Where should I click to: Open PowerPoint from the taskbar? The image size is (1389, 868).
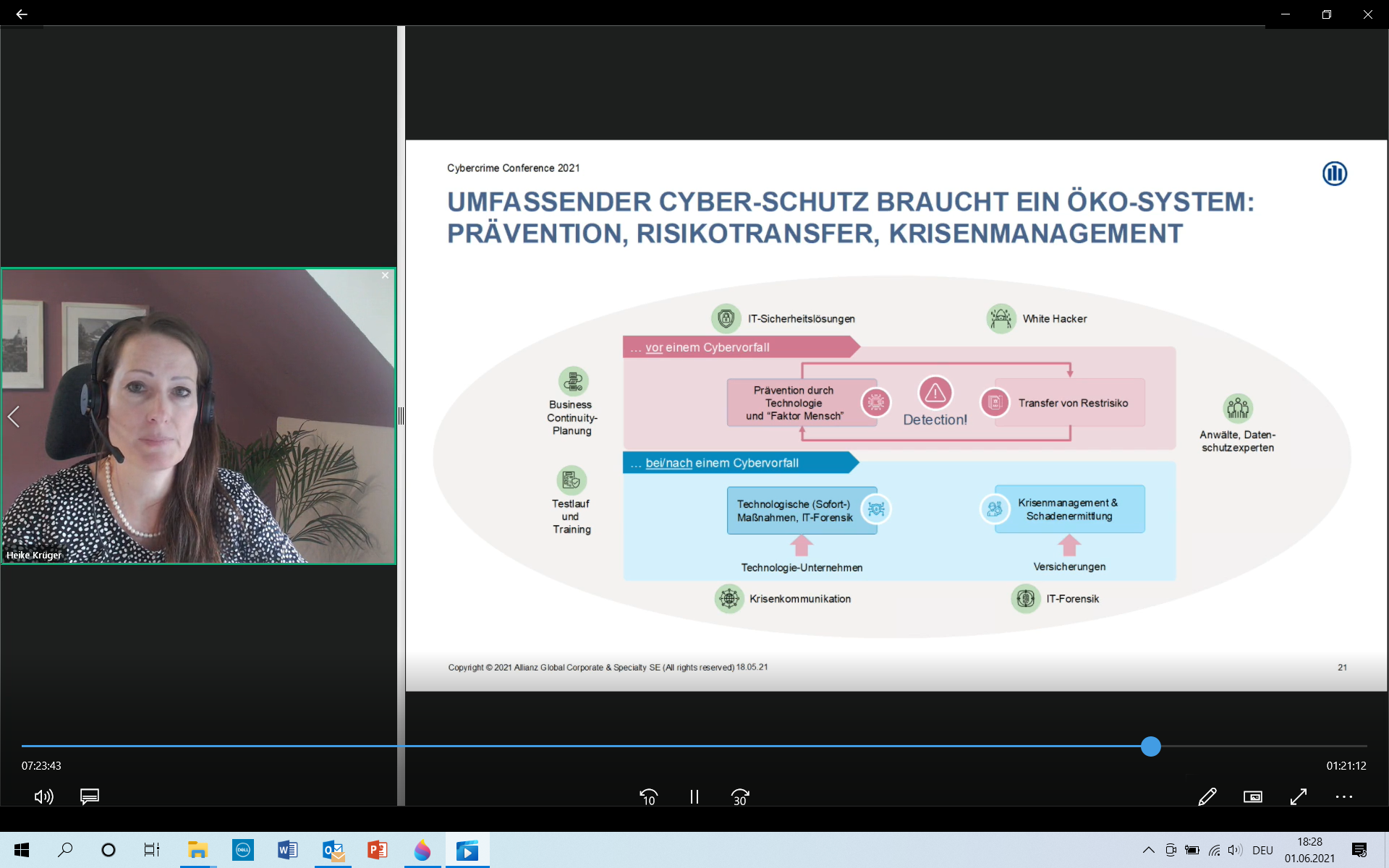377,850
